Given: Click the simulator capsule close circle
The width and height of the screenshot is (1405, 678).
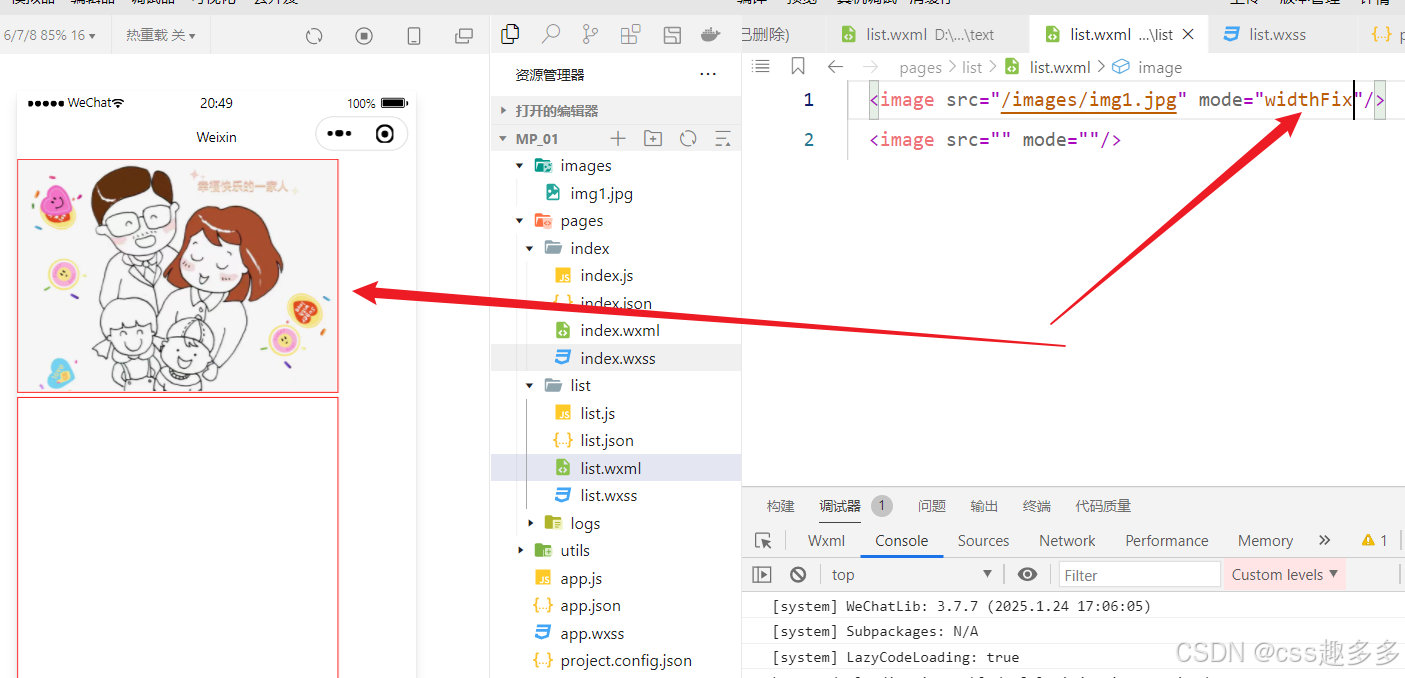Looking at the screenshot, I should click(x=385, y=134).
